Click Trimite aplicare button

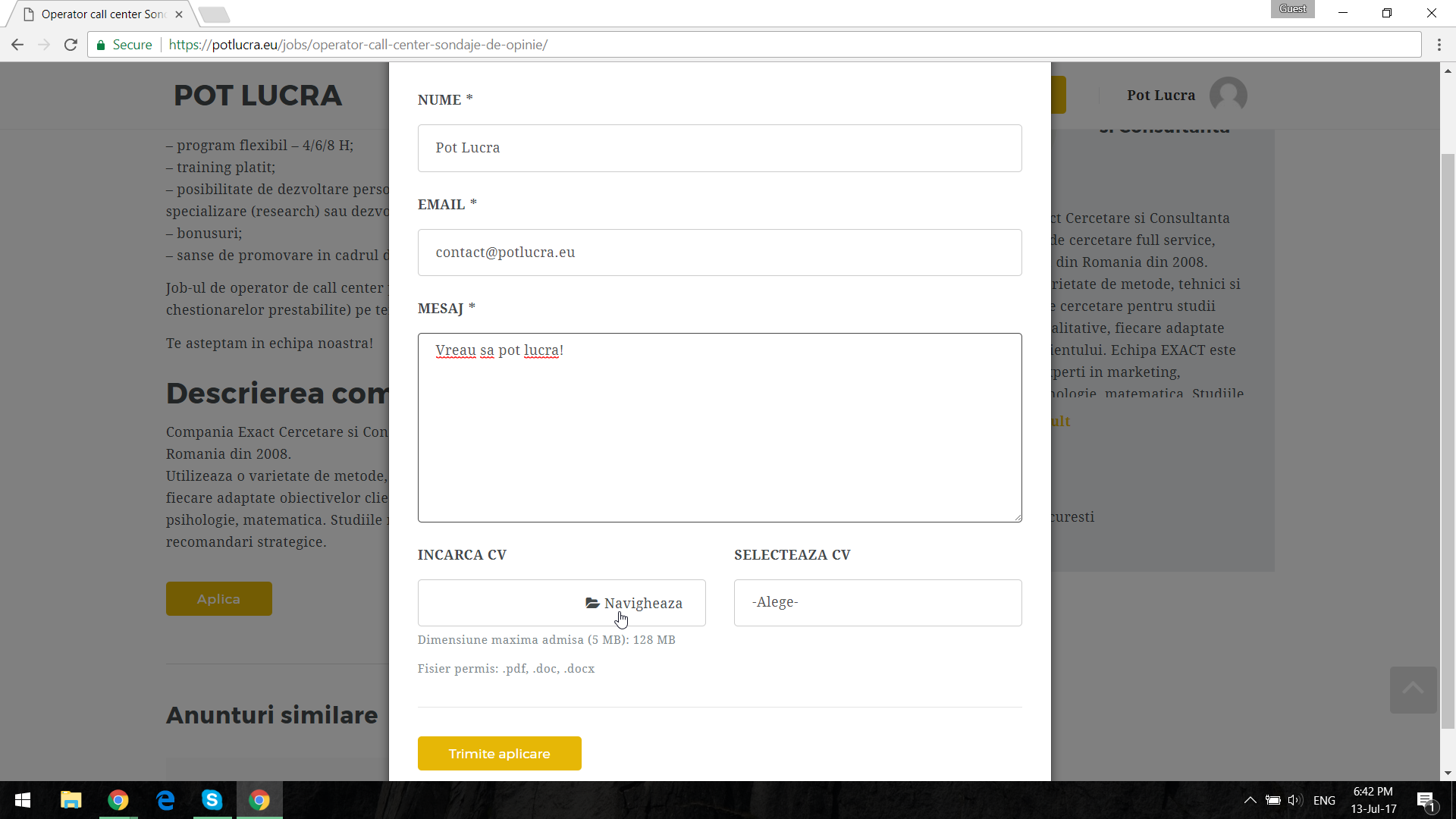coord(499,754)
